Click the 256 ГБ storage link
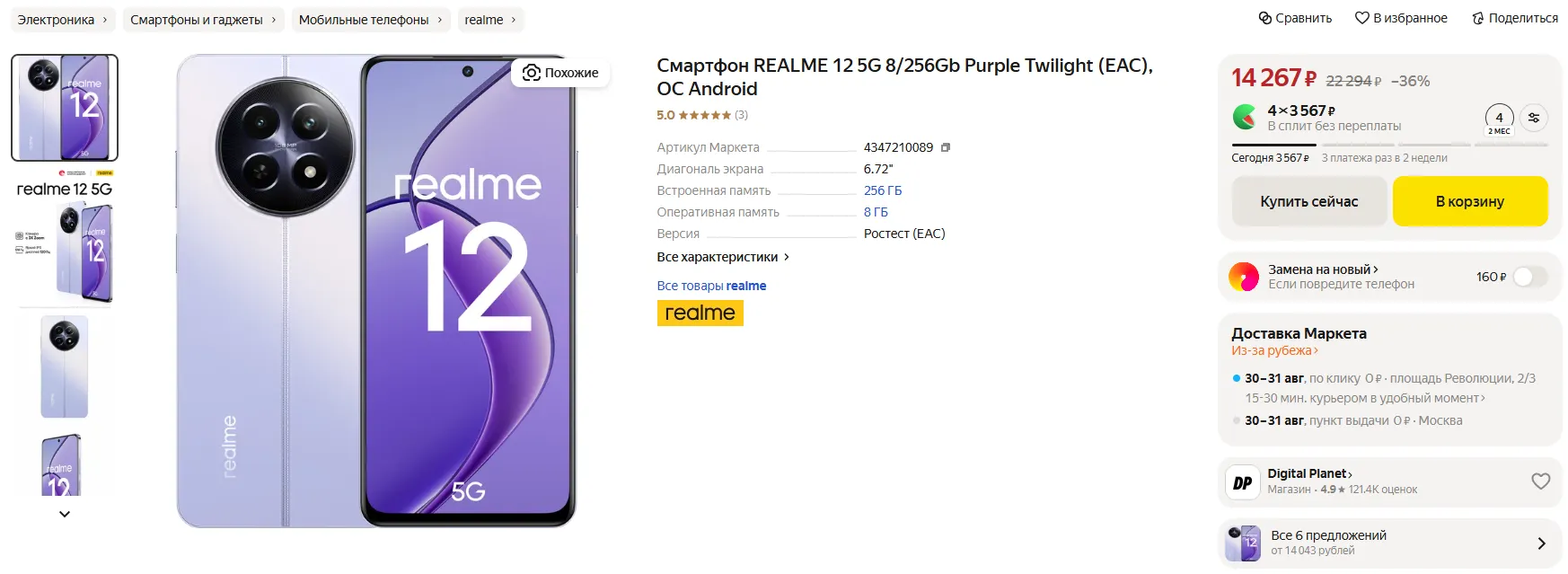This screenshot has height=574, width=1568. click(x=883, y=190)
